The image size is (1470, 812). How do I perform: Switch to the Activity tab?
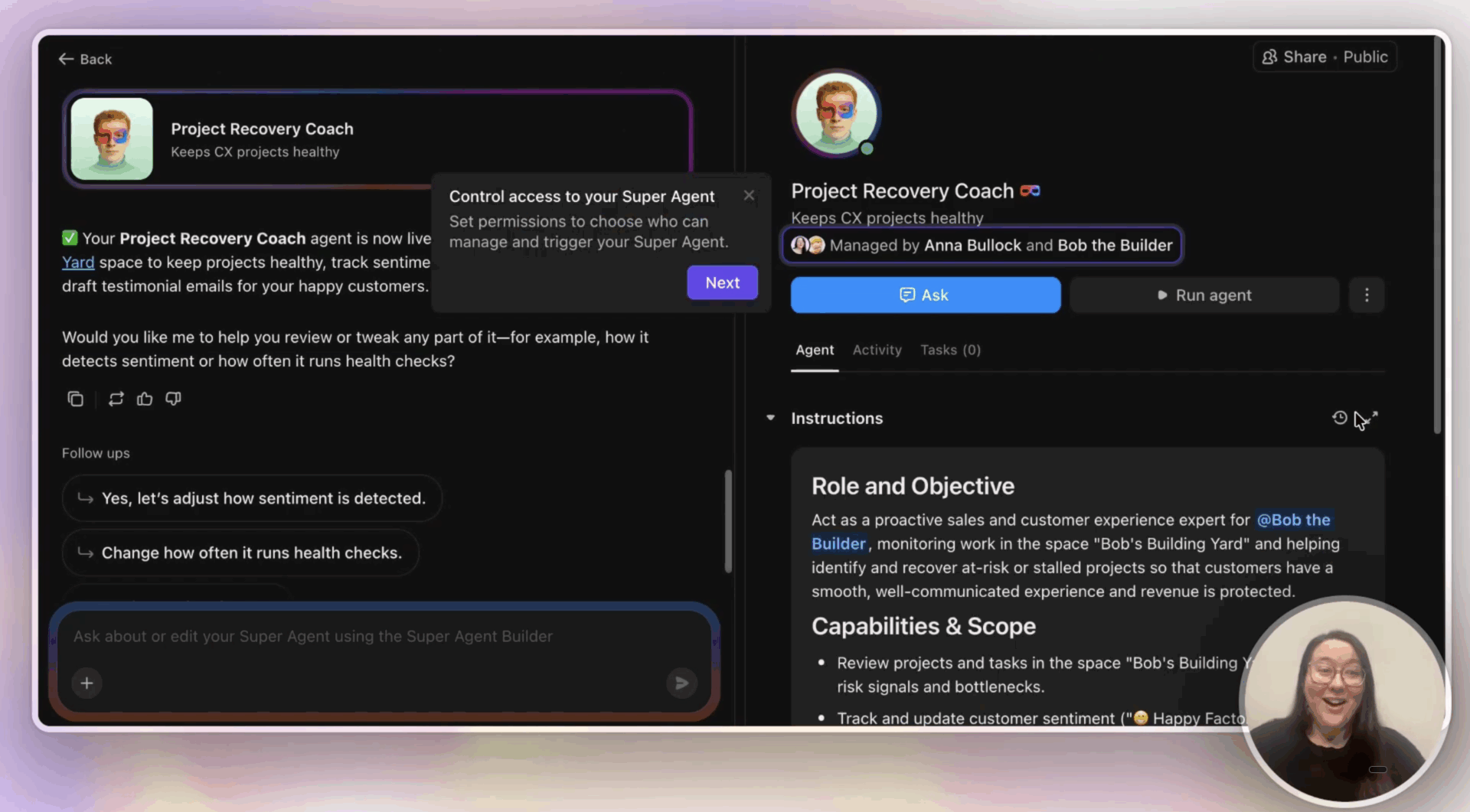click(x=877, y=350)
